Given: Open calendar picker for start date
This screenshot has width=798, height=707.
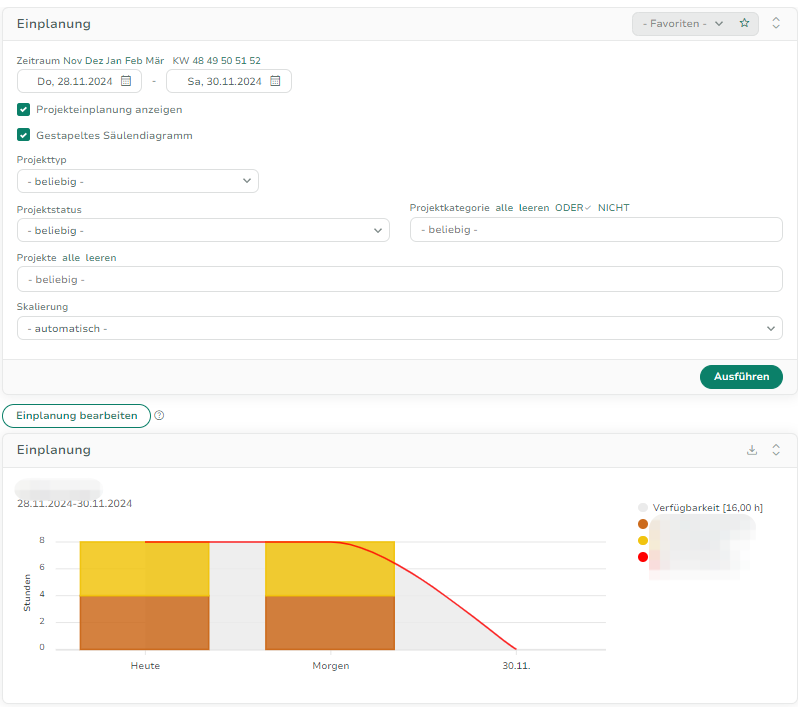Looking at the screenshot, I should pyautogui.click(x=126, y=81).
